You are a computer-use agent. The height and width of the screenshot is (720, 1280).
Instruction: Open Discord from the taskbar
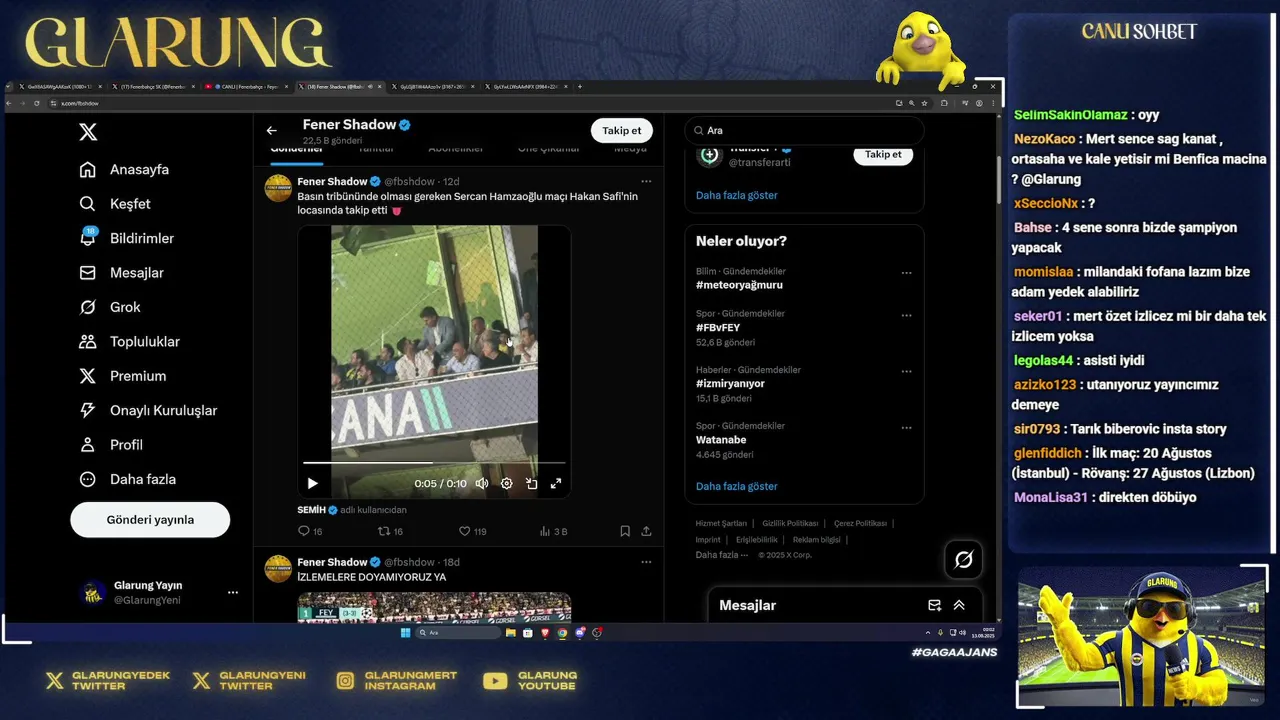(579, 633)
